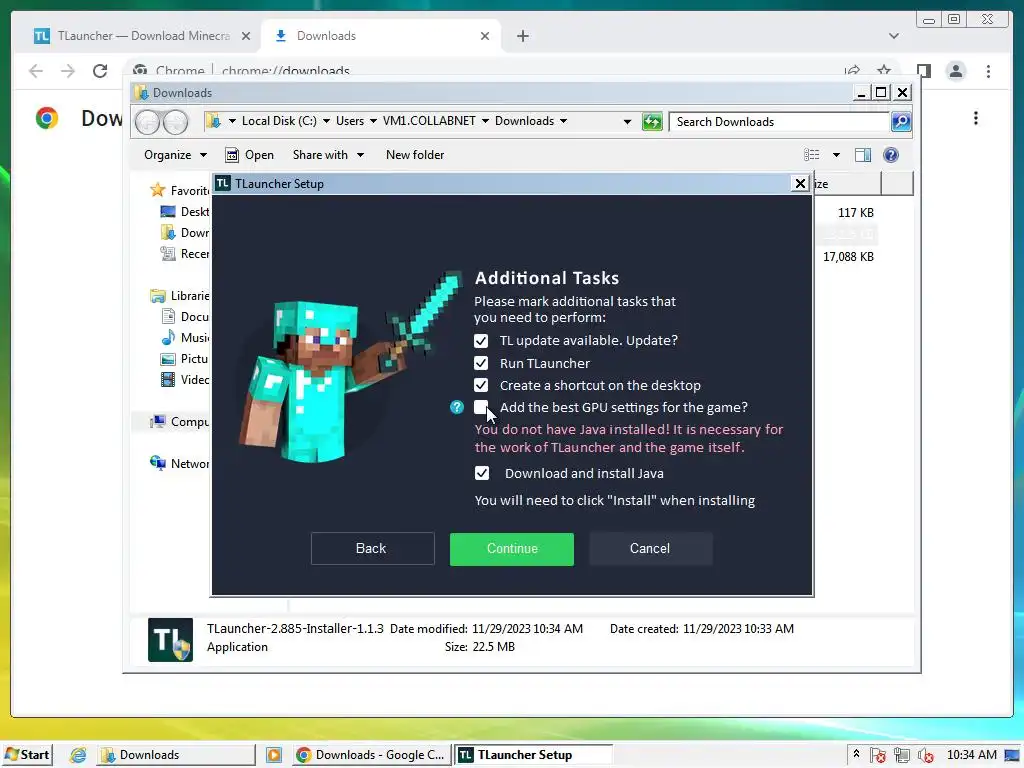
Task: Select Libraries in navigation pane
Action: [180, 296]
